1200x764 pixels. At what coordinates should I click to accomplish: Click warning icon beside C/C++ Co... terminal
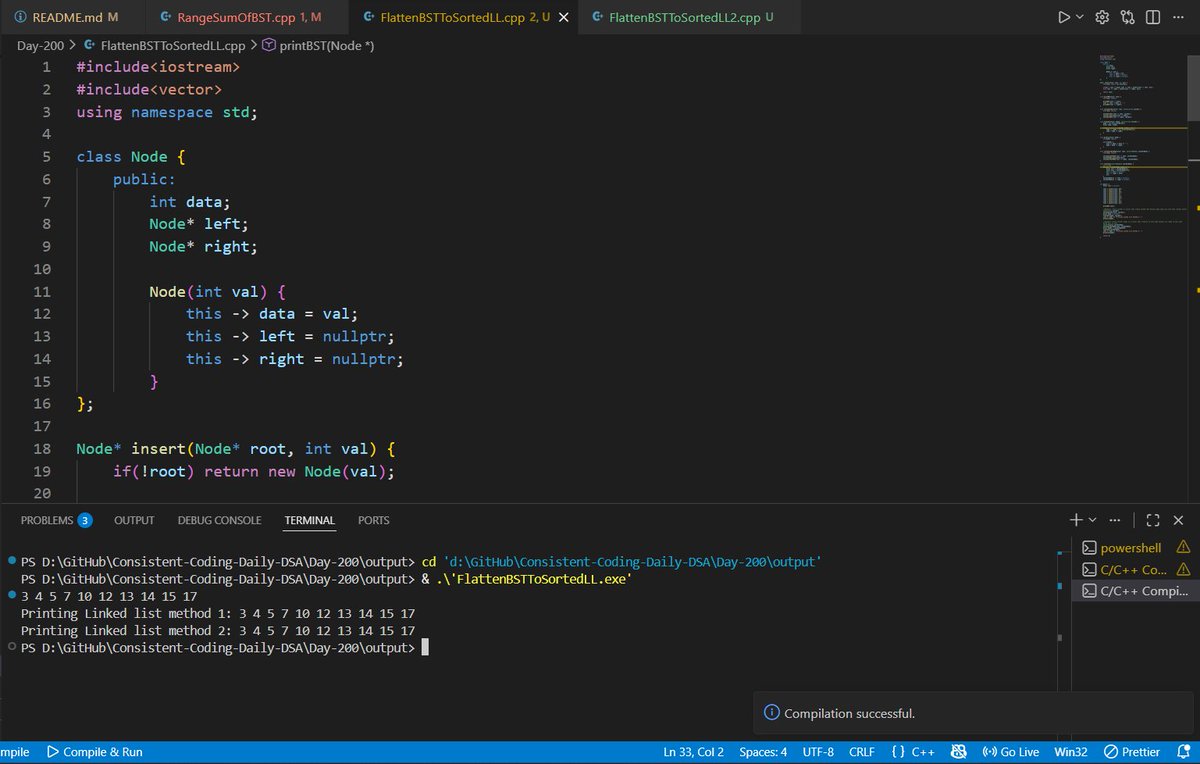click(x=1184, y=569)
